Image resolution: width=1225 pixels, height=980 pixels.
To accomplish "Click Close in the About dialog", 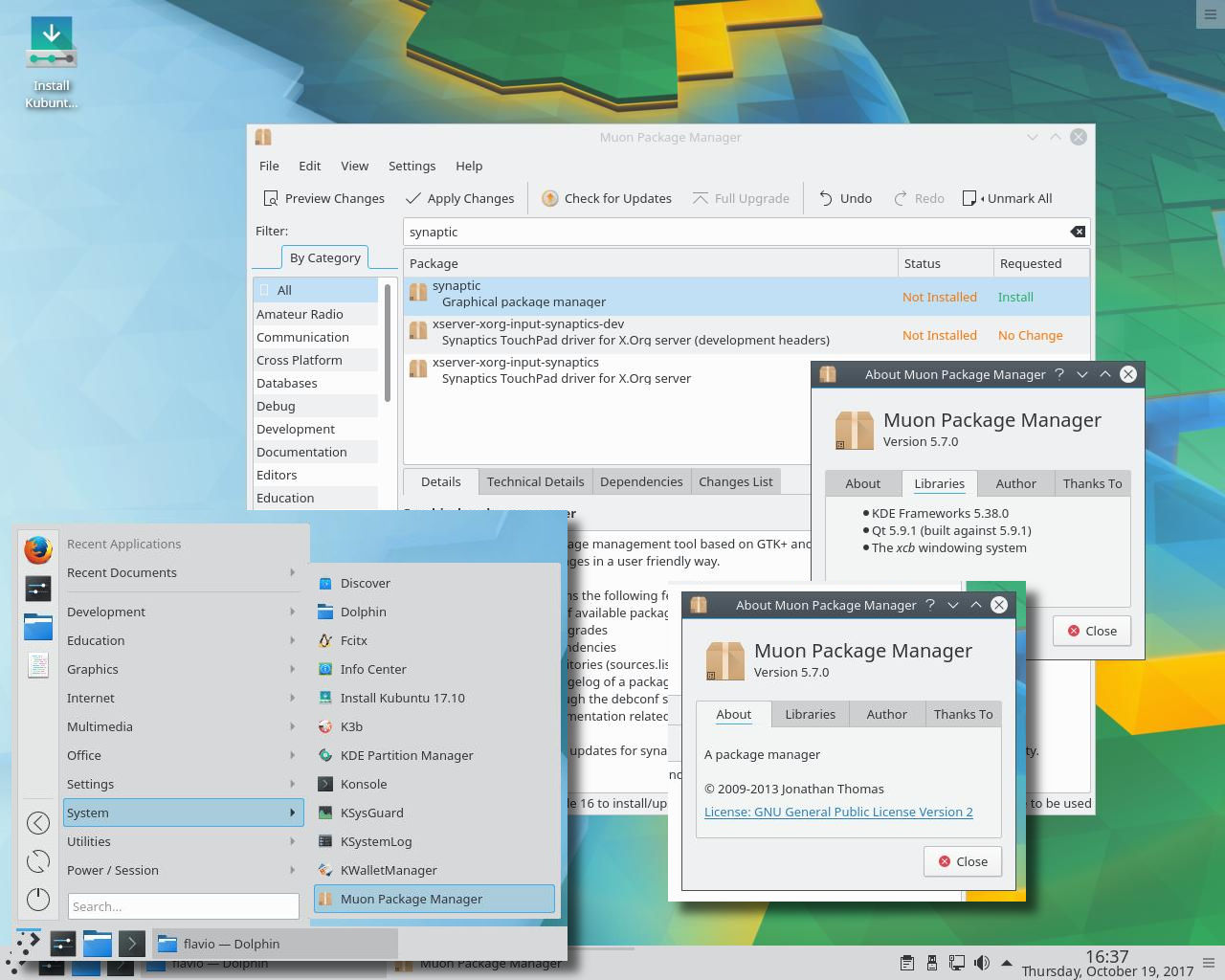I will coord(962,861).
